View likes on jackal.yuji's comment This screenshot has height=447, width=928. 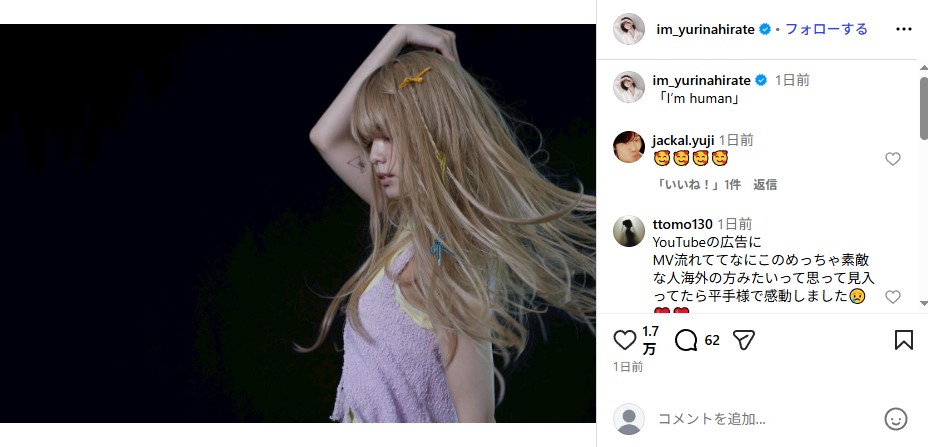coord(697,184)
